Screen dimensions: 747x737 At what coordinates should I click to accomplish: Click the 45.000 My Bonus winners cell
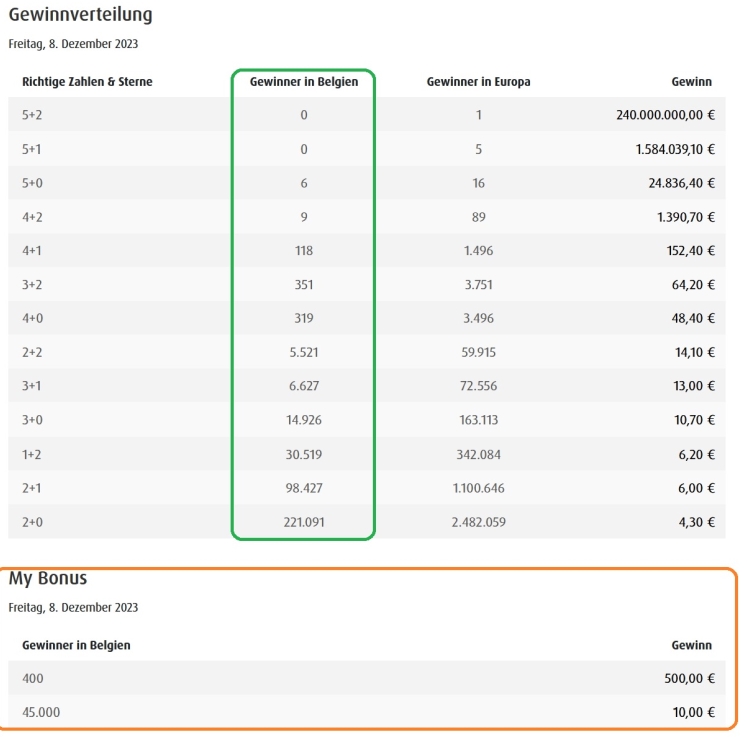click(x=41, y=712)
